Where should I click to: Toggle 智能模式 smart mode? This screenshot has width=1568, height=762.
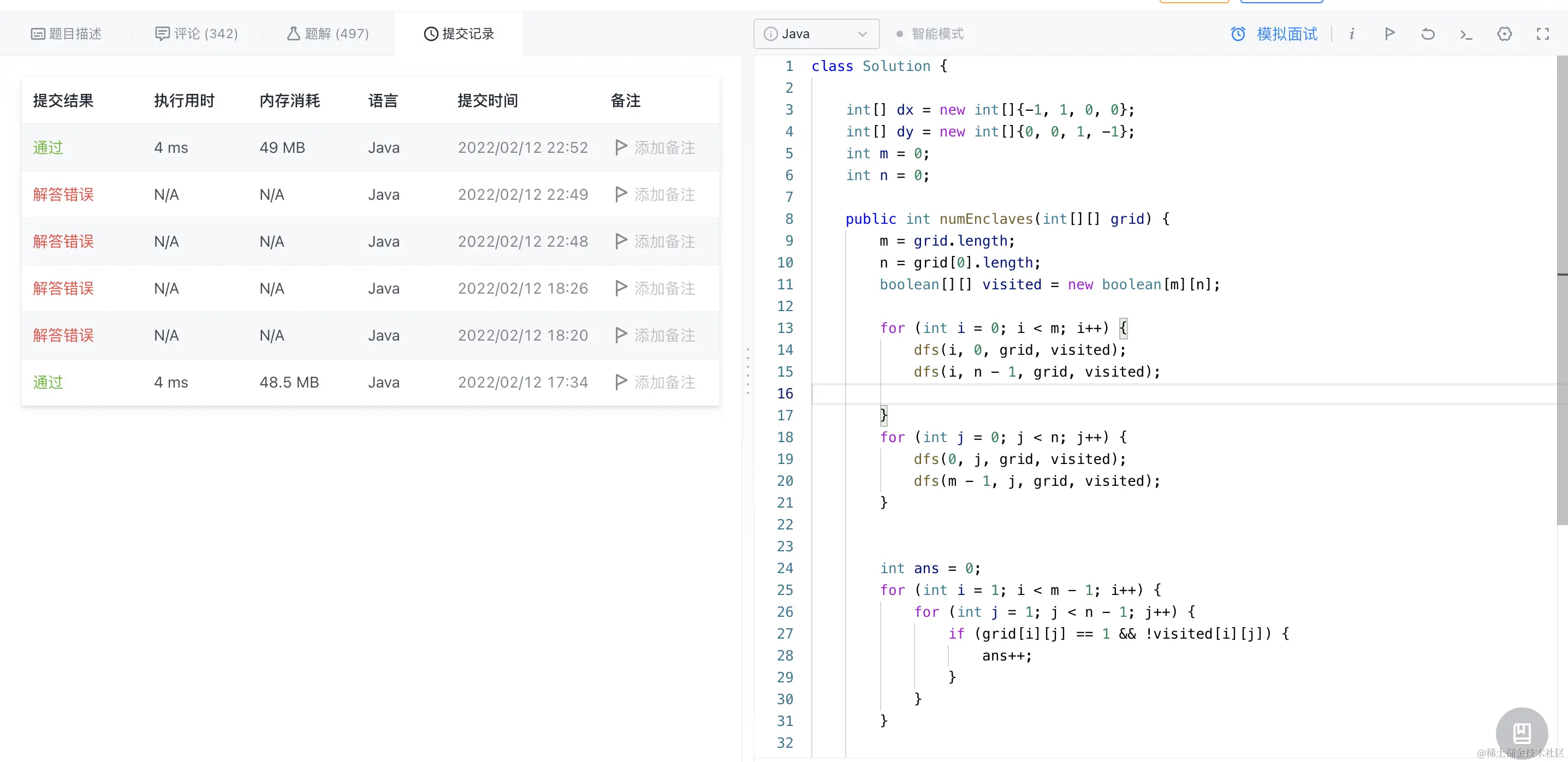[930, 34]
